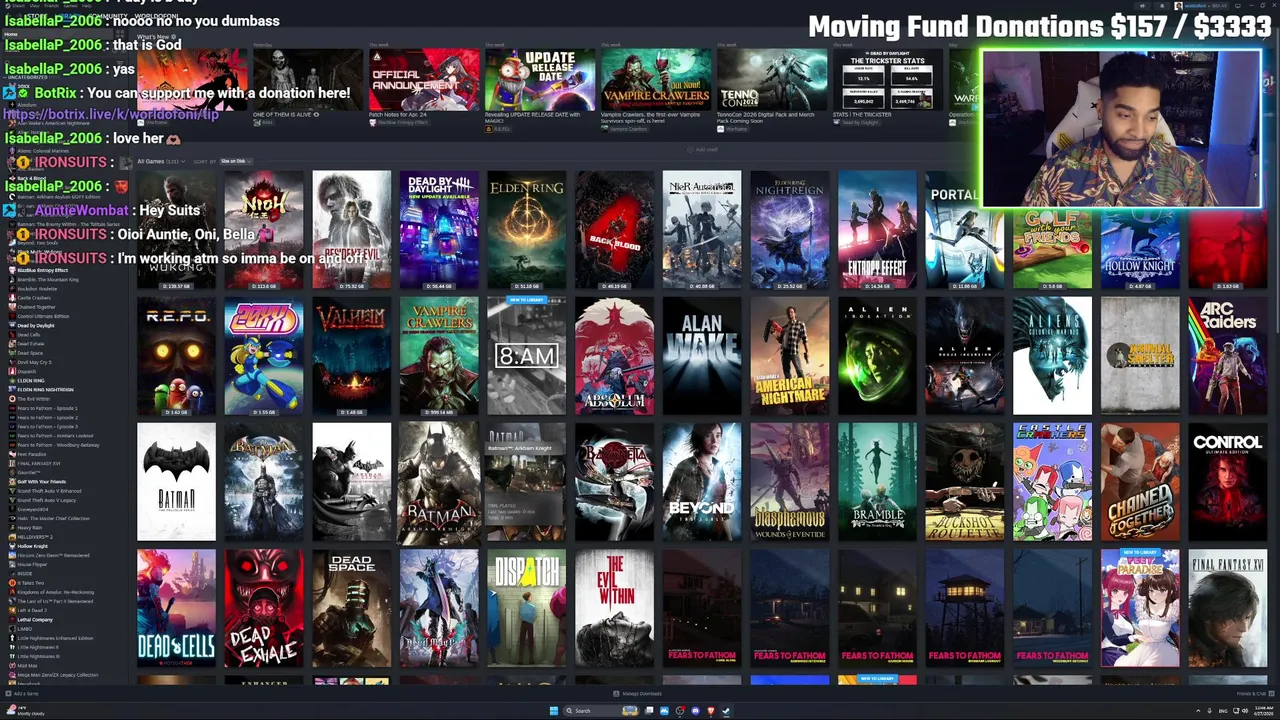Open the R.E.P.O. game cover
This screenshot has width=1280, height=720.
click(x=176, y=356)
